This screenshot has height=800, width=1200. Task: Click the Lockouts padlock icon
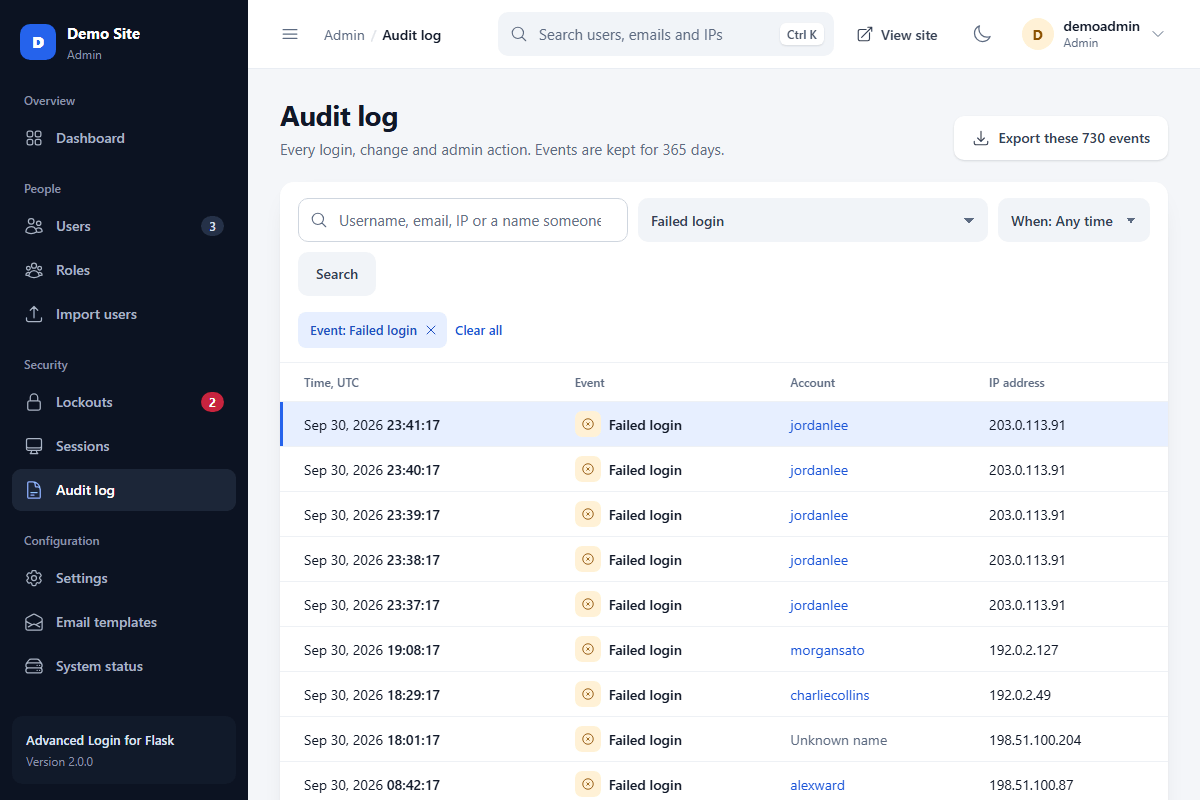pyautogui.click(x=34, y=402)
